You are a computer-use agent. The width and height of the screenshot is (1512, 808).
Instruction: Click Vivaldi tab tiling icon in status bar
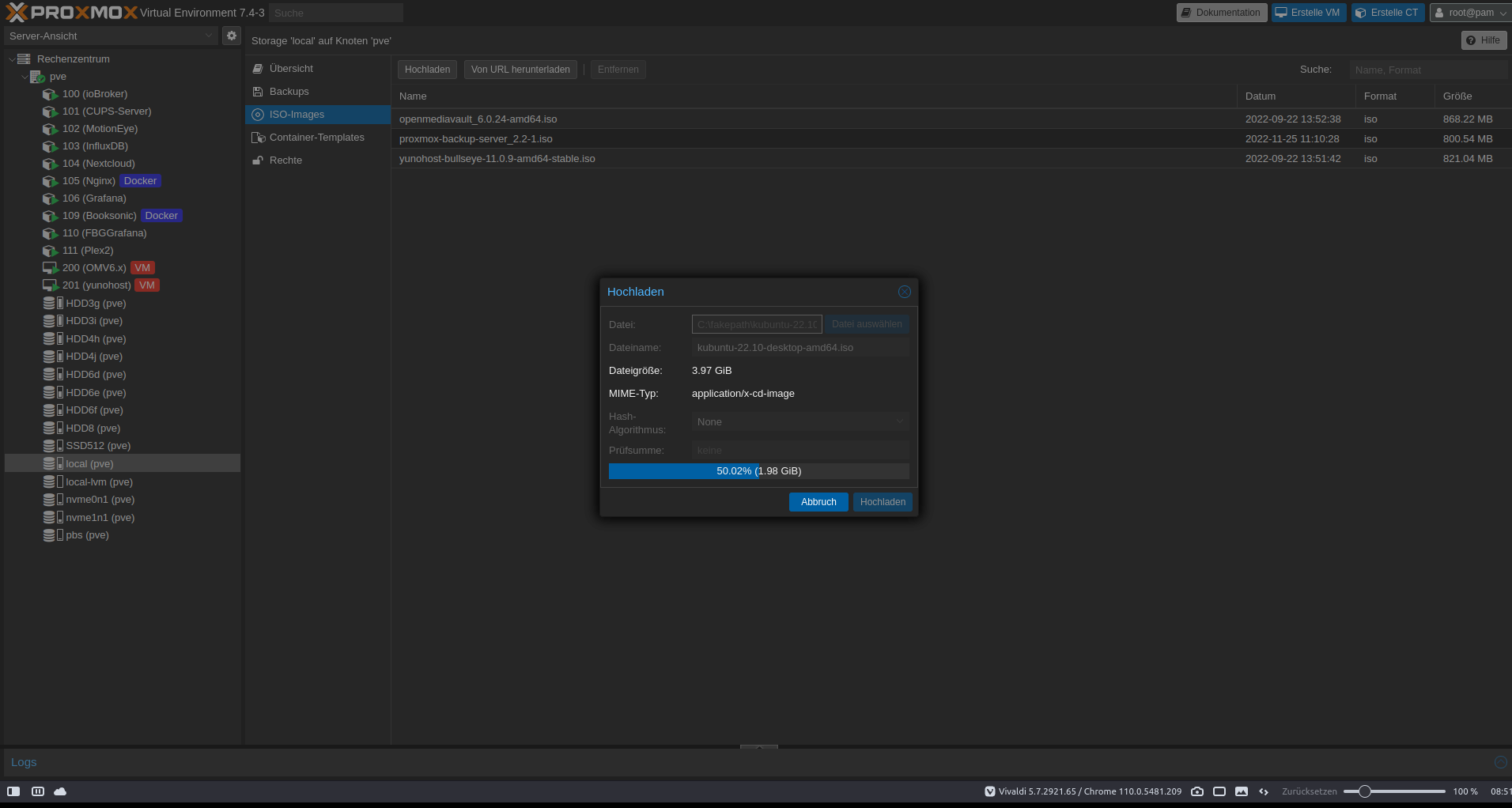coord(37,791)
